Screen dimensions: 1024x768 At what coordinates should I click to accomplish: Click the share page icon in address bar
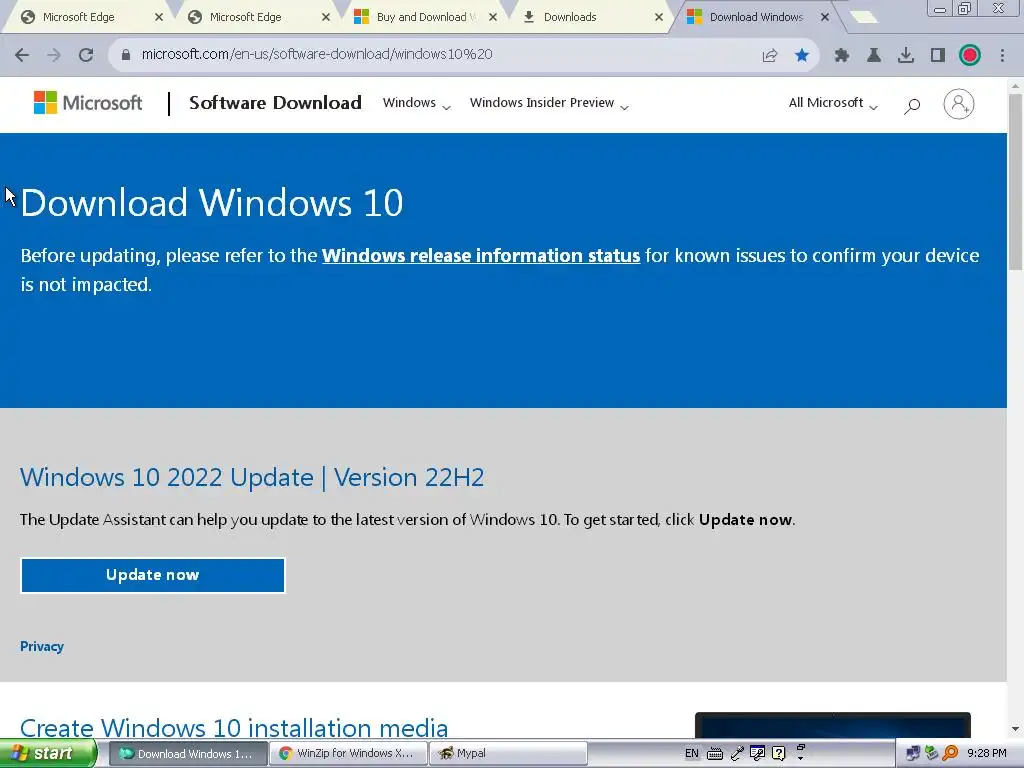pos(770,56)
